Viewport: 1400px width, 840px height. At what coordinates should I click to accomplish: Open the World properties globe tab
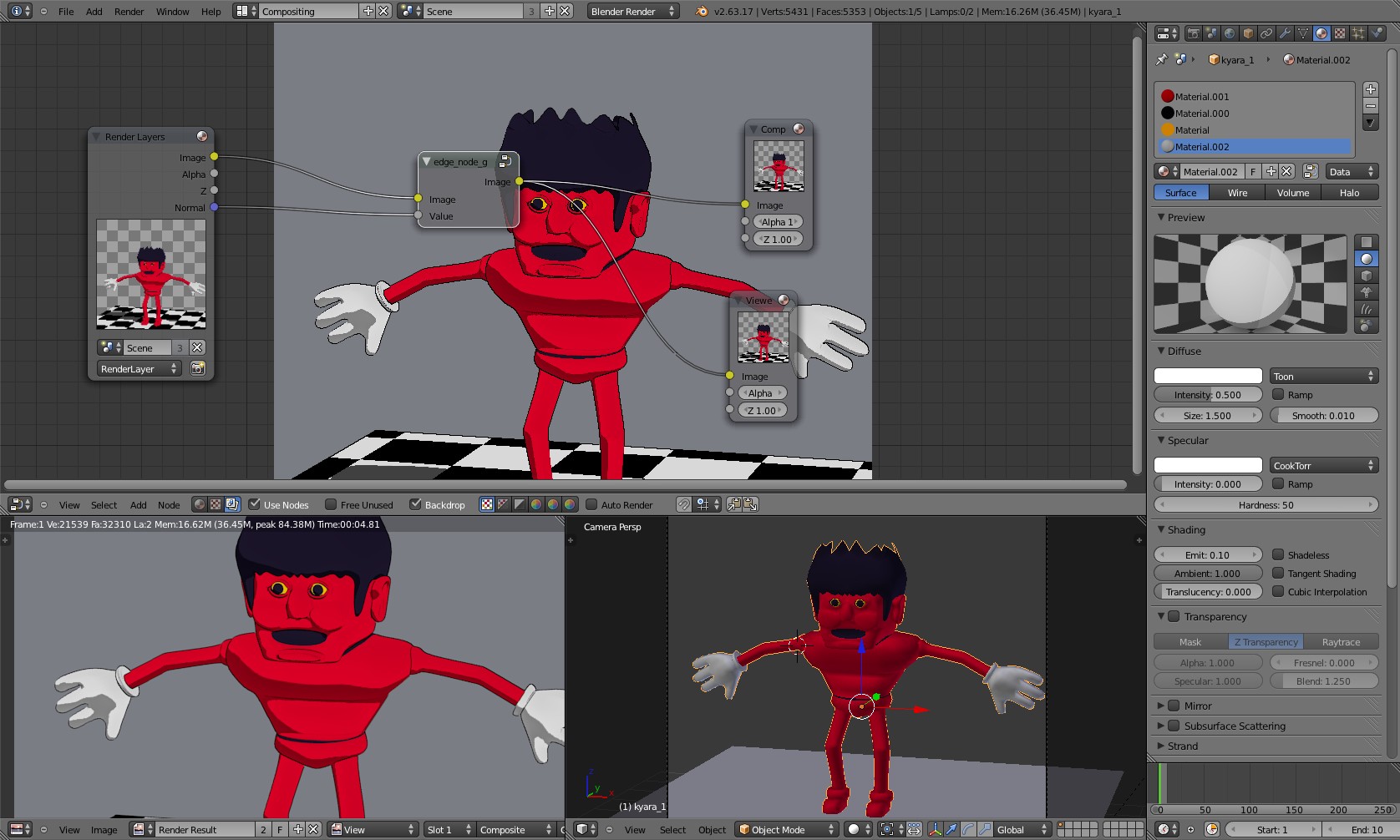point(1230,33)
